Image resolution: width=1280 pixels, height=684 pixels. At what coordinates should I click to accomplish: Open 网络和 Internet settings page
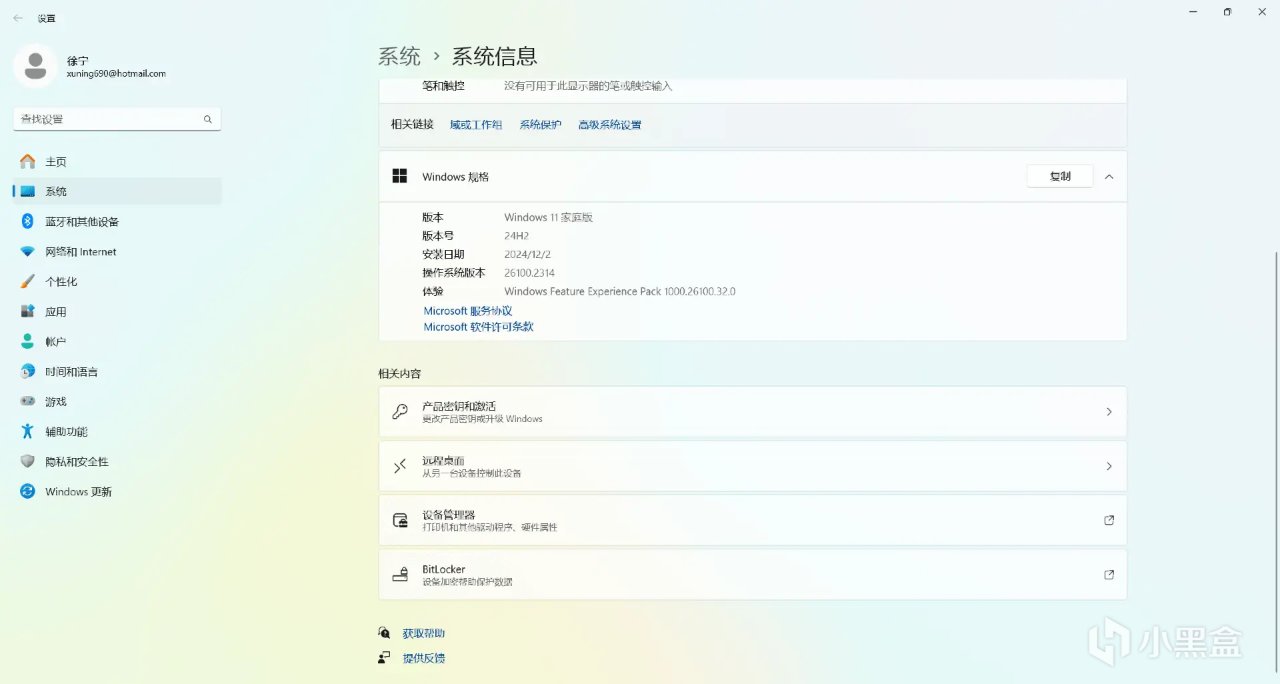(x=117, y=251)
